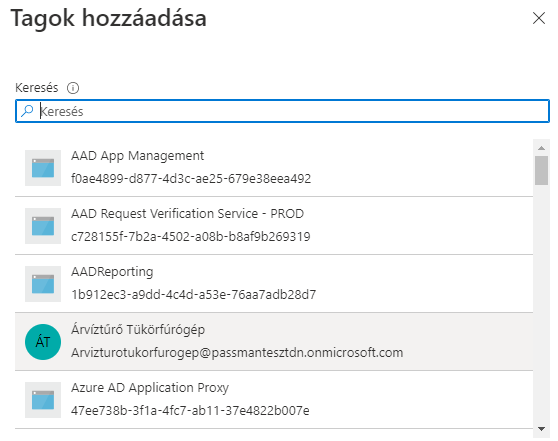Select user Árvíztűrő Tükörfúrógép
Screen dimensions: 558x441
(274, 342)
